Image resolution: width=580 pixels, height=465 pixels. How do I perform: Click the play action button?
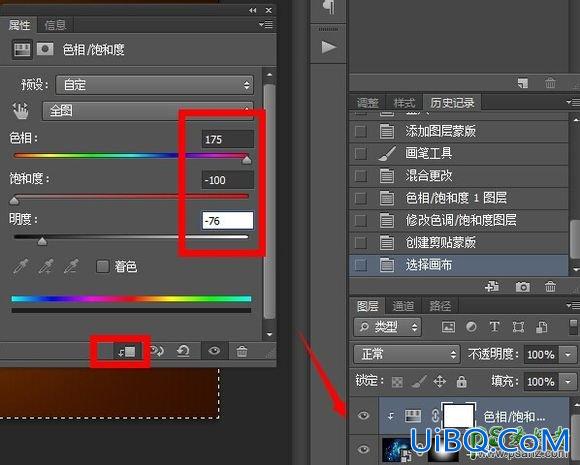point(328,47)
